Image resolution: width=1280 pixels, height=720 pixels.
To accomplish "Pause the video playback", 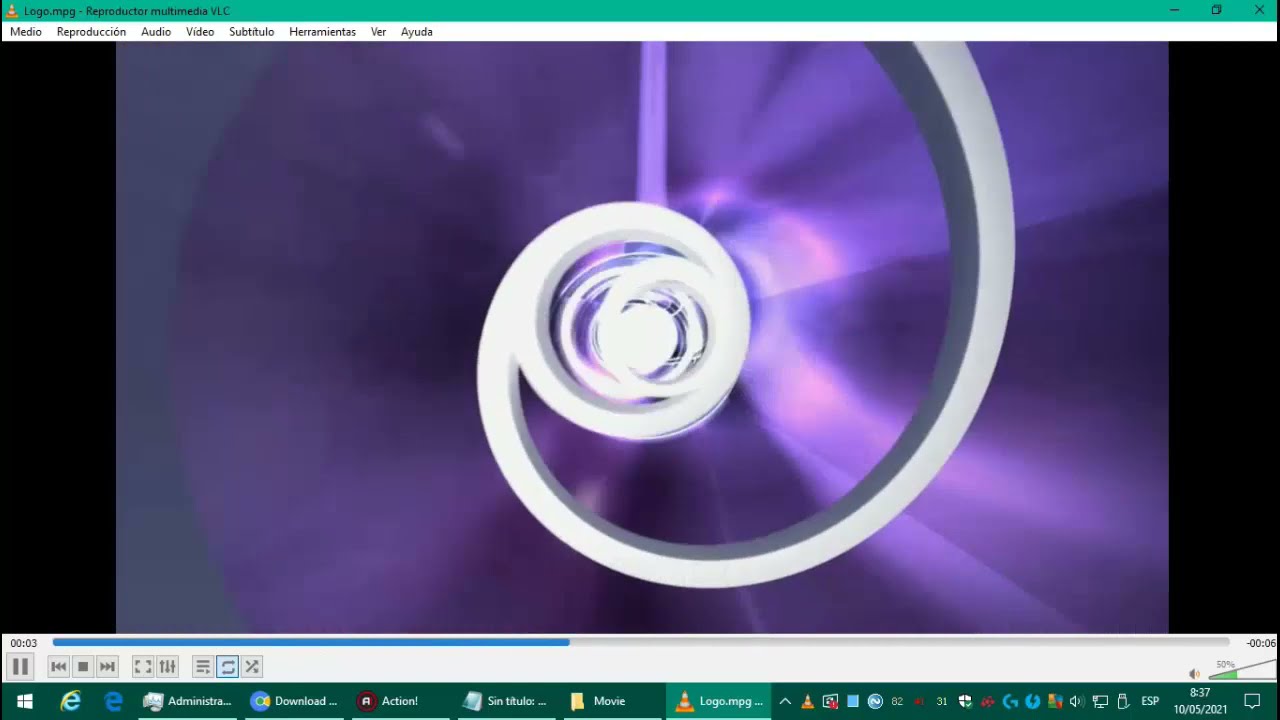I will (x=20, y=666).
